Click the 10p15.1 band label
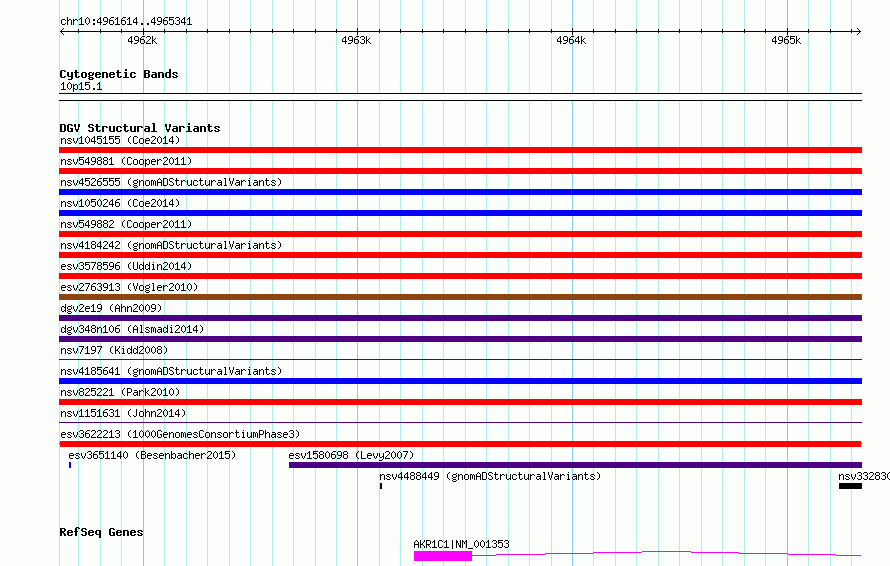 coord(81,86)
